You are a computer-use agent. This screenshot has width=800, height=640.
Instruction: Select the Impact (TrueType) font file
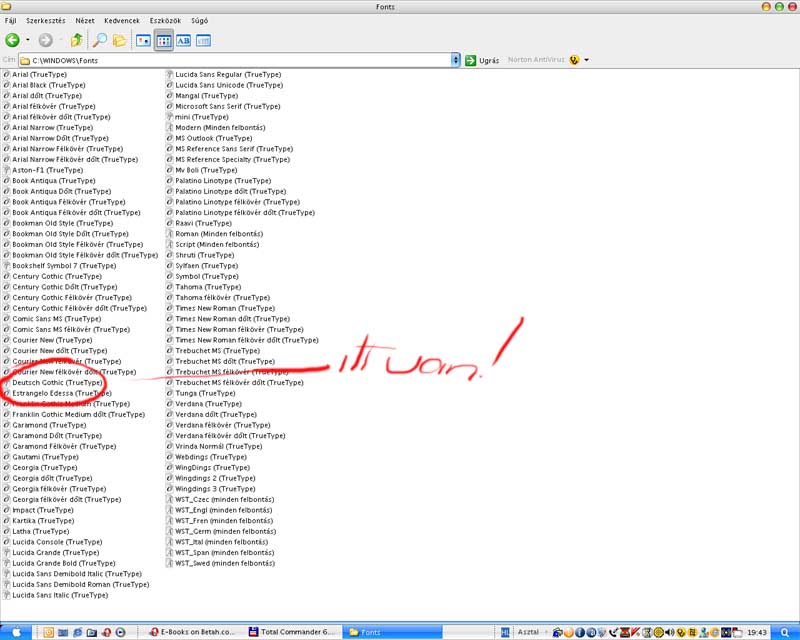coord(42,510)
